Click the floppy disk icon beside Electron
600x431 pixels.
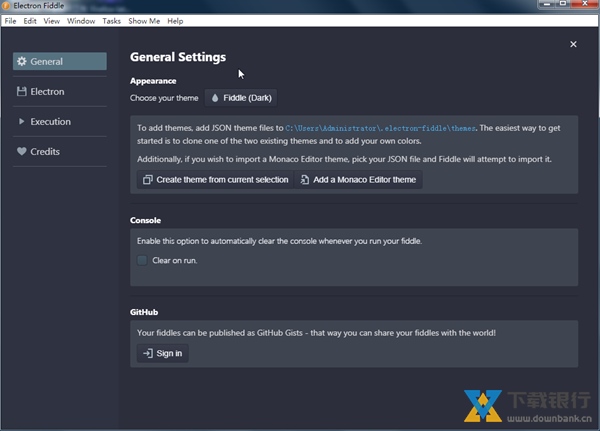pyautogui.click(x=22, y=92)
